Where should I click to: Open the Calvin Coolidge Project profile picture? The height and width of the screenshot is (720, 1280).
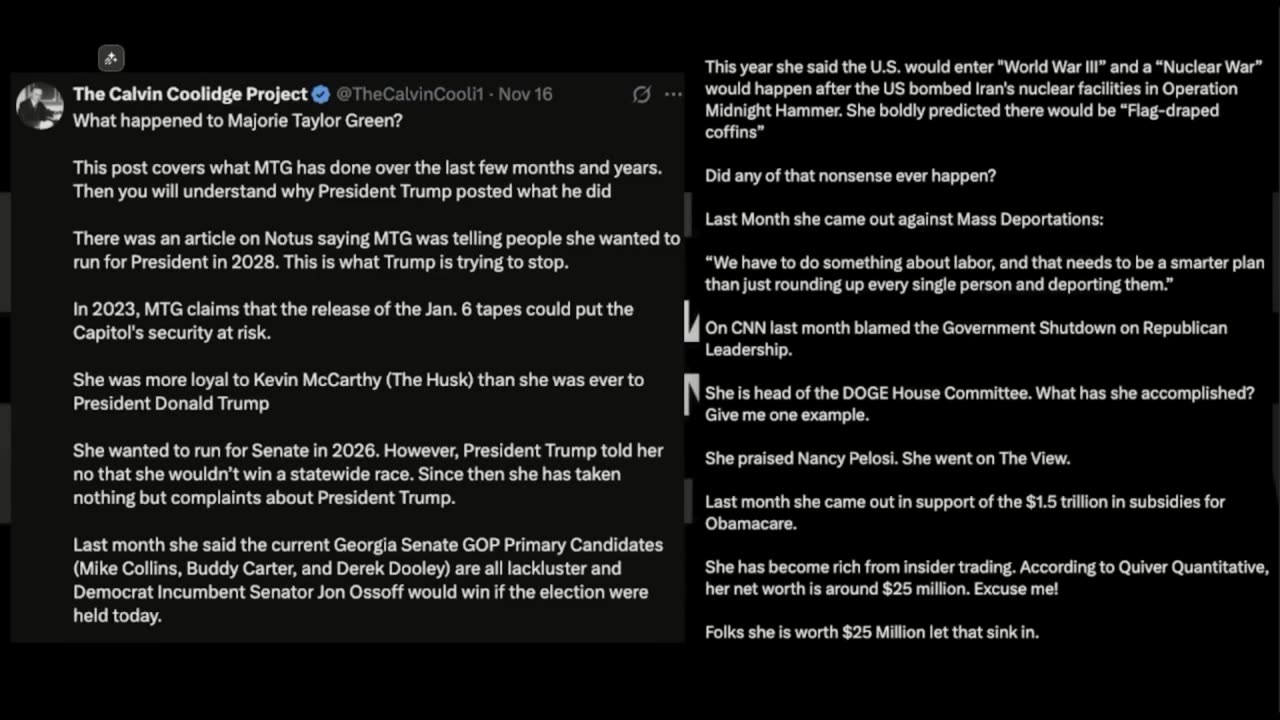40,105
